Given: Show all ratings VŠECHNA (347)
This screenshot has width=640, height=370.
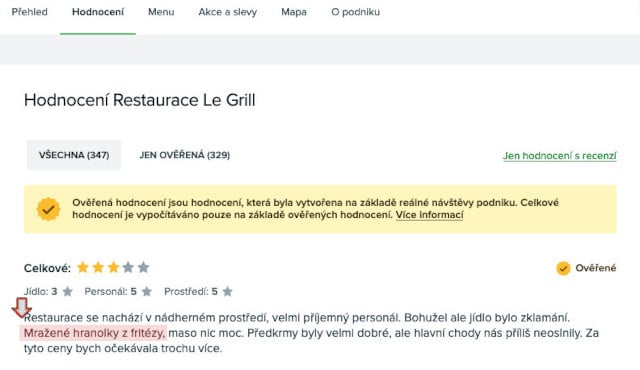Looking at the screenshot, I should point(74,155).
